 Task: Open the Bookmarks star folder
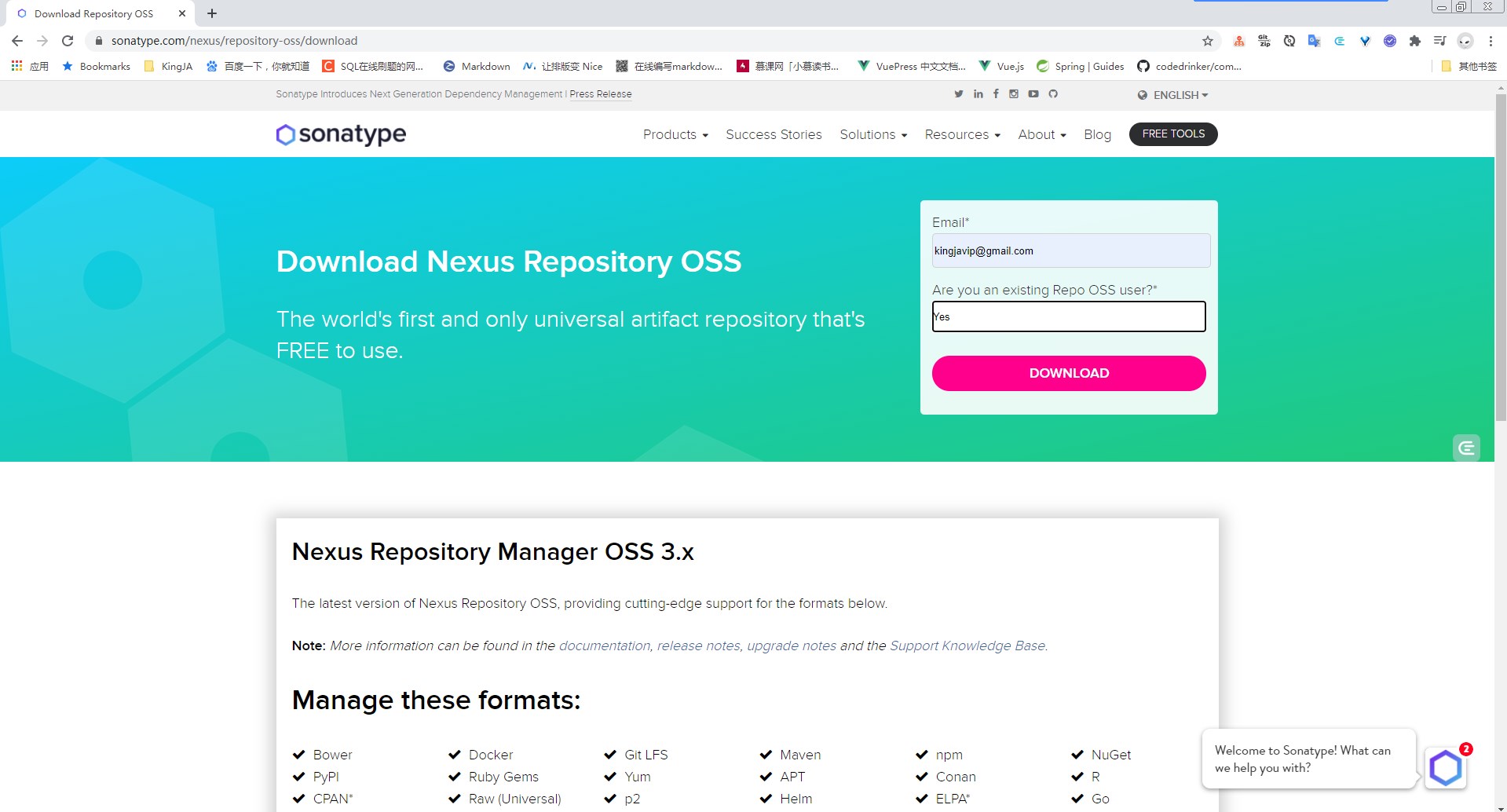pos(96,67)
